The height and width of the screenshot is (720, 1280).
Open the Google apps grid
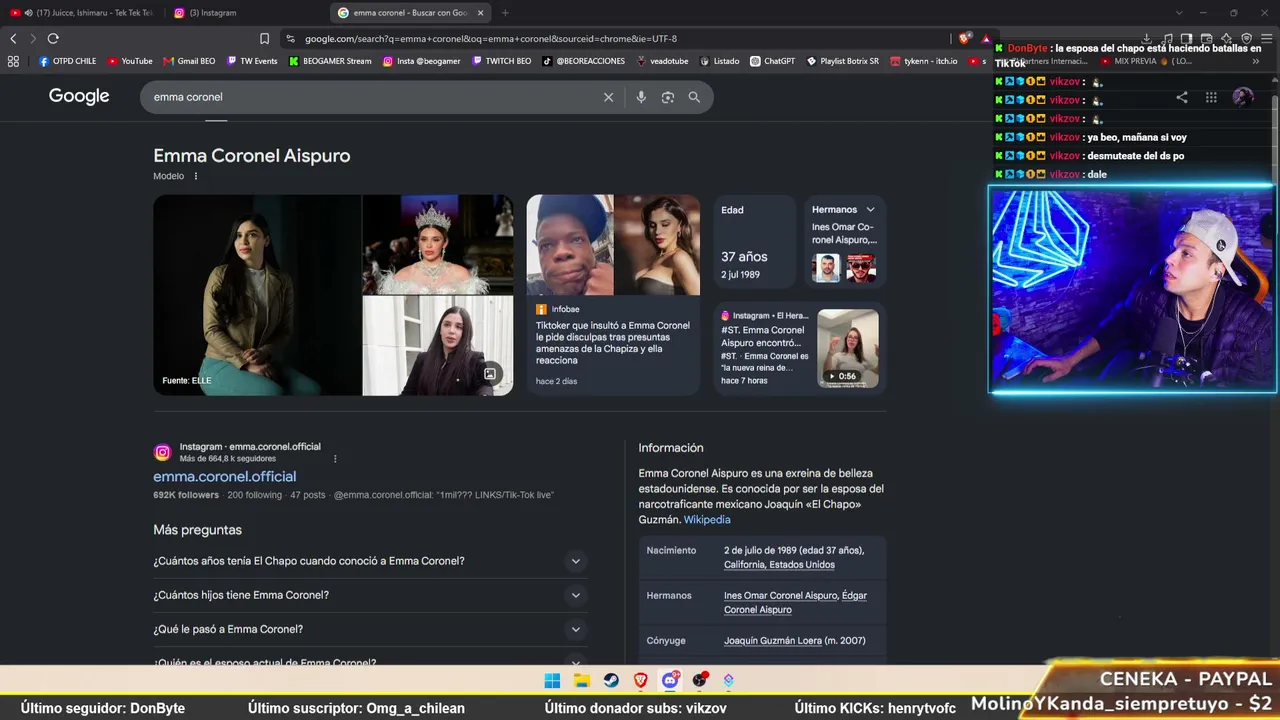click(1211, 97)
